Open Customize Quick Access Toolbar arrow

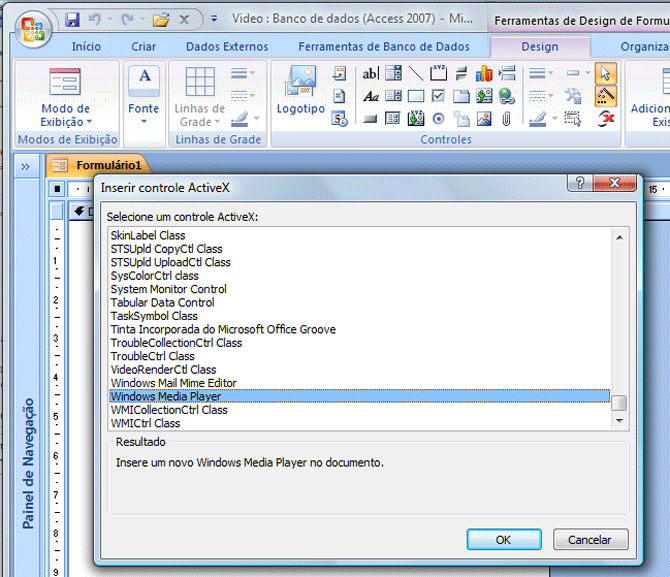(214, 19)
